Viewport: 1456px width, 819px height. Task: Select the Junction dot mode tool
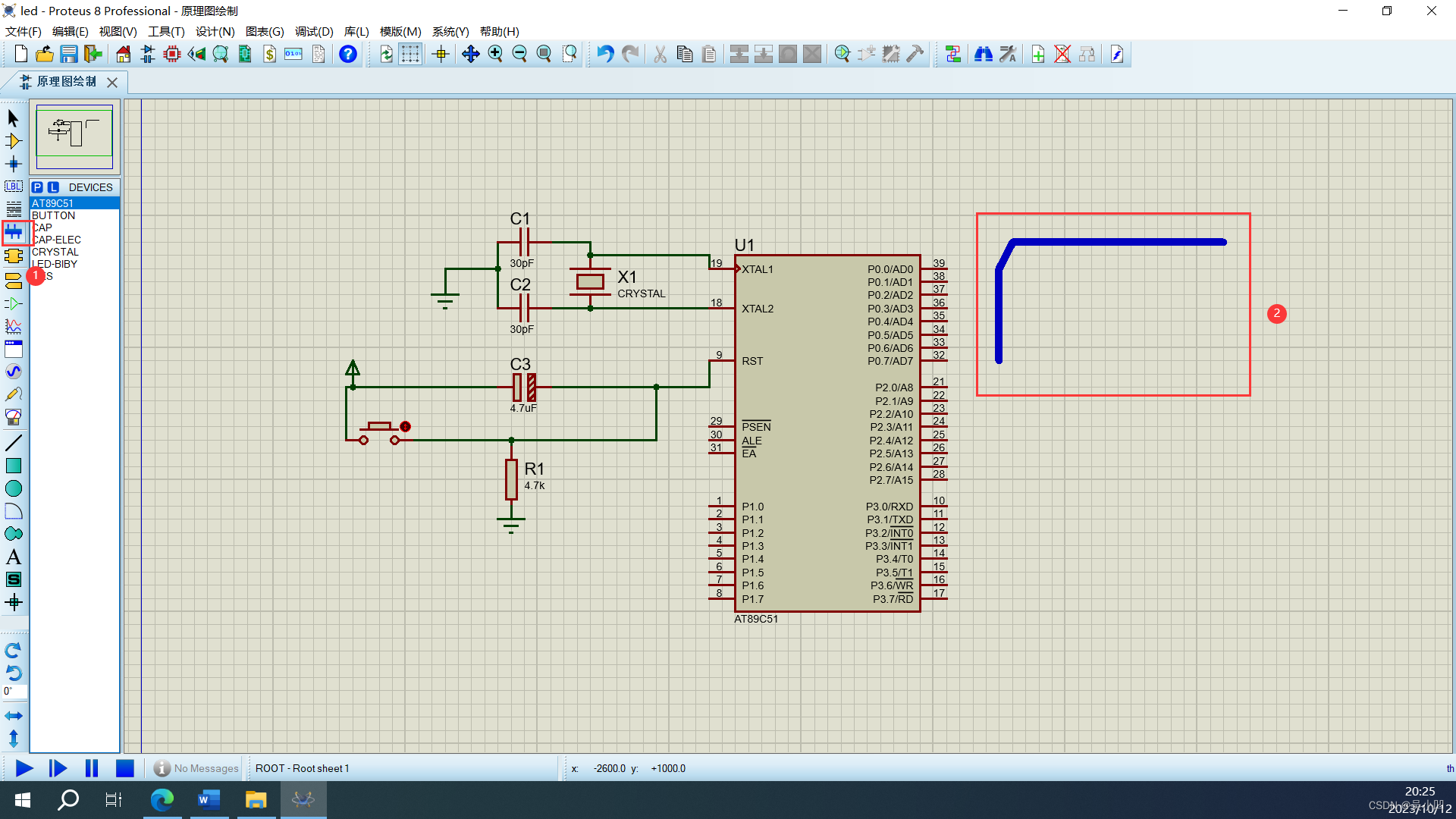point(14,164)
